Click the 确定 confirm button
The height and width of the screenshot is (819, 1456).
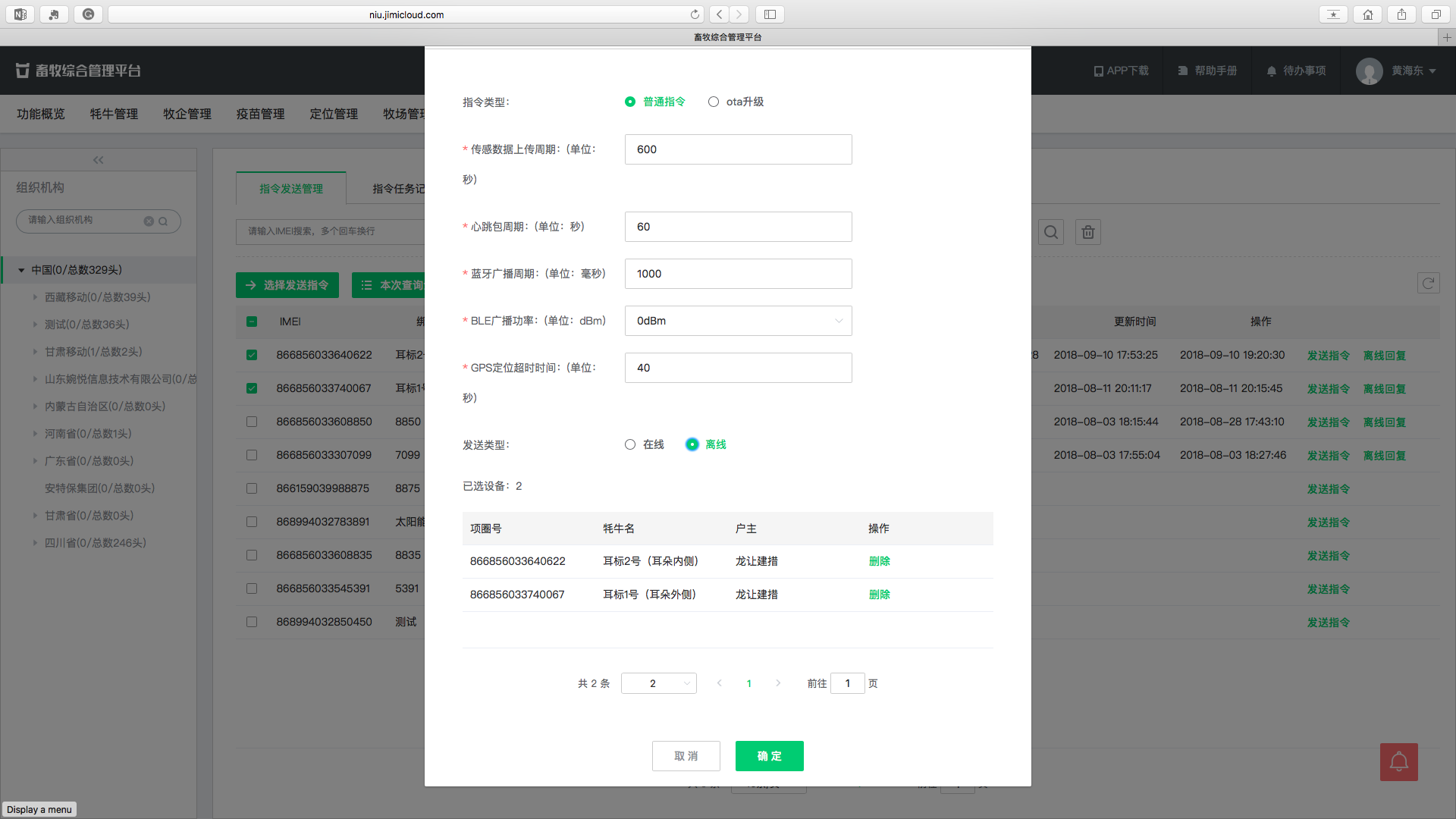coord(769,756)
